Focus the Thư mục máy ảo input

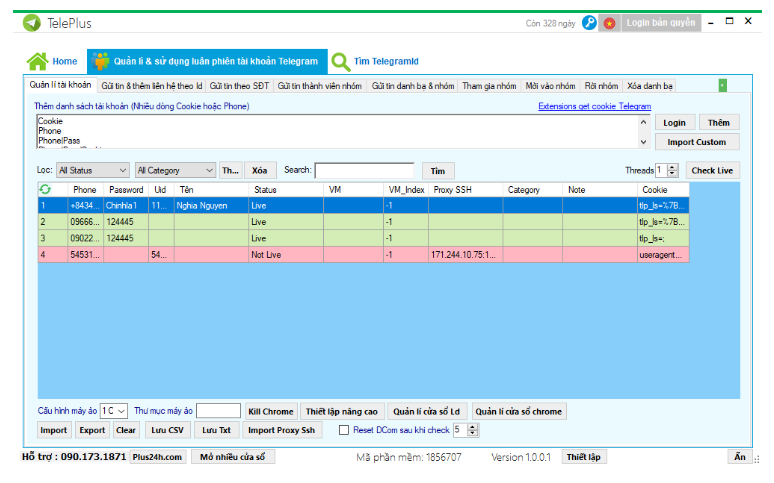coord(218,411)
